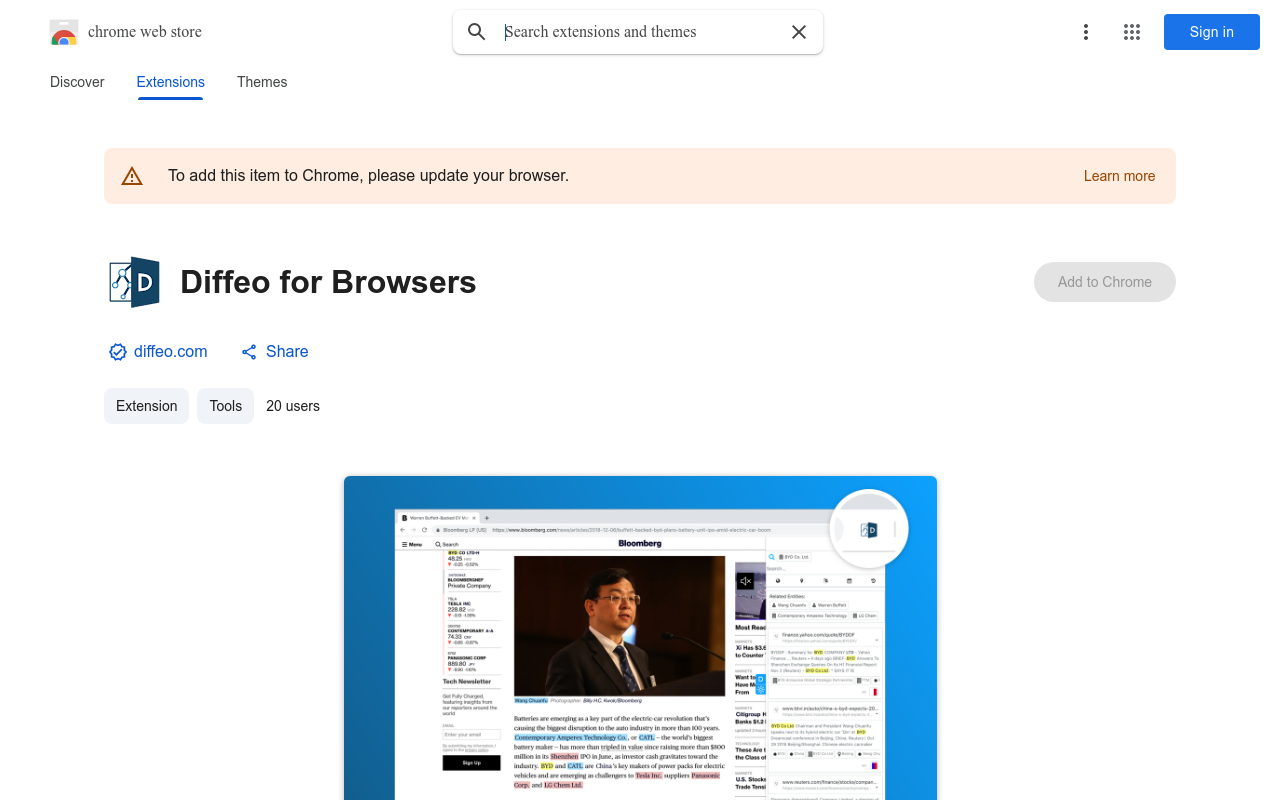Switch to the Discover tab
Image resolution: width=1280 pixels, height=800 pixels.
click(x=77, y=82)
